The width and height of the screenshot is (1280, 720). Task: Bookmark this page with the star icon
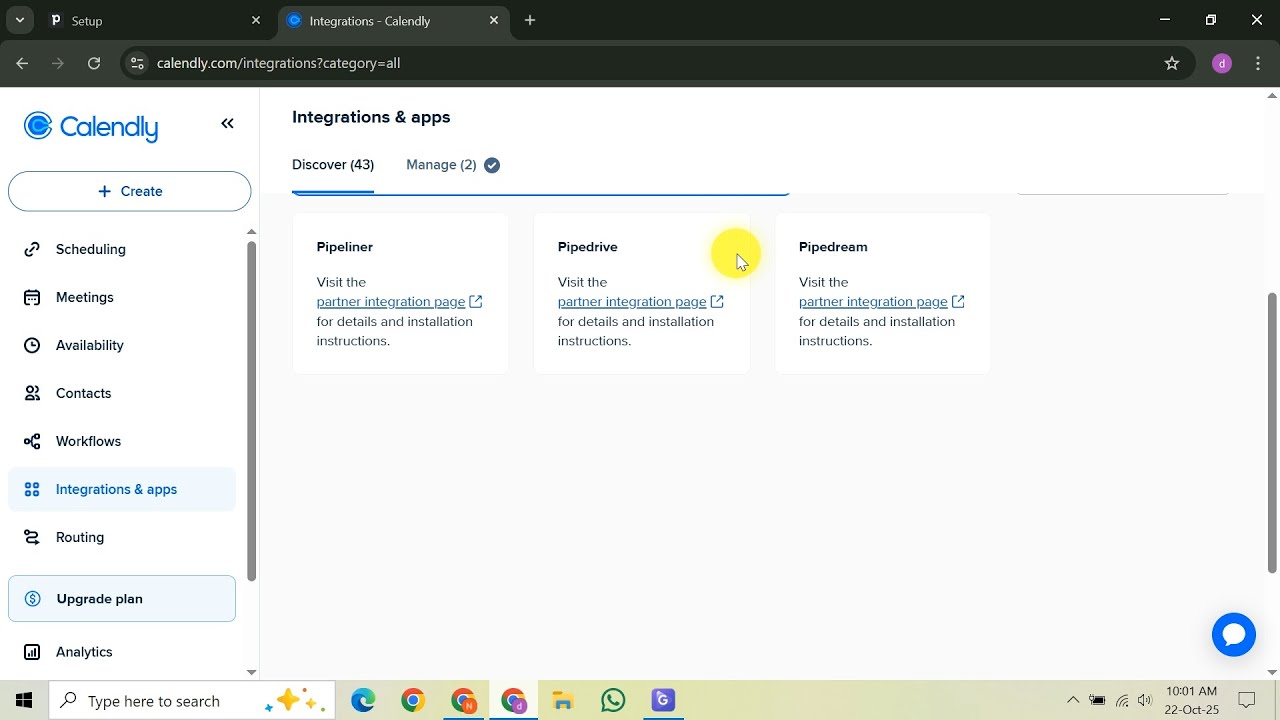tap(1172, 63)
